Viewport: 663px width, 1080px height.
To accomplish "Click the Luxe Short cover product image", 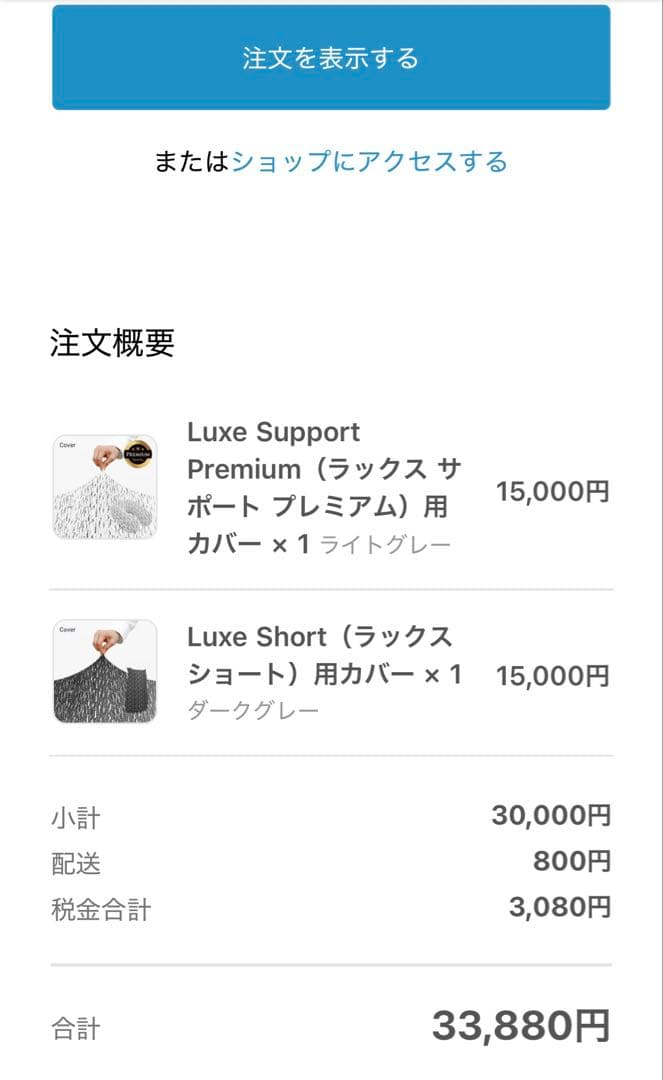I will pyautogui.click(x=104, y=670).
